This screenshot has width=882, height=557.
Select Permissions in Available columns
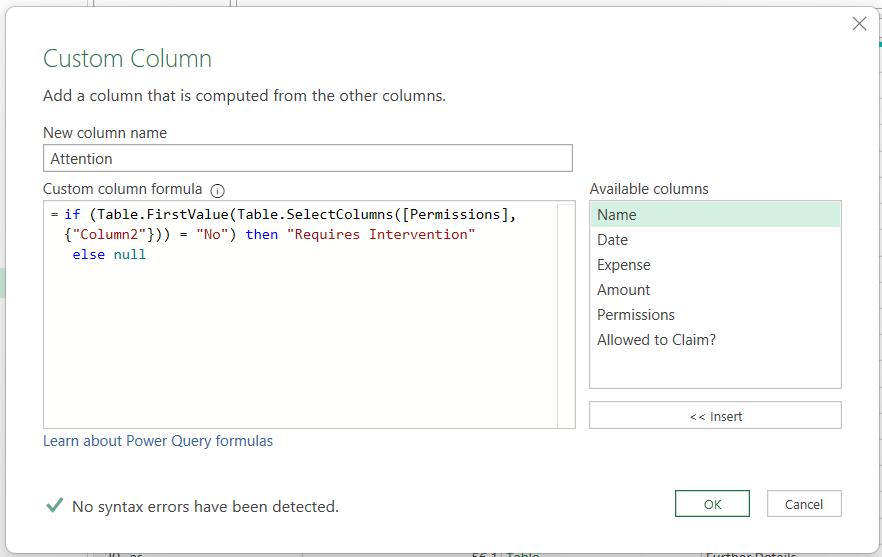(x=715, y=315)
